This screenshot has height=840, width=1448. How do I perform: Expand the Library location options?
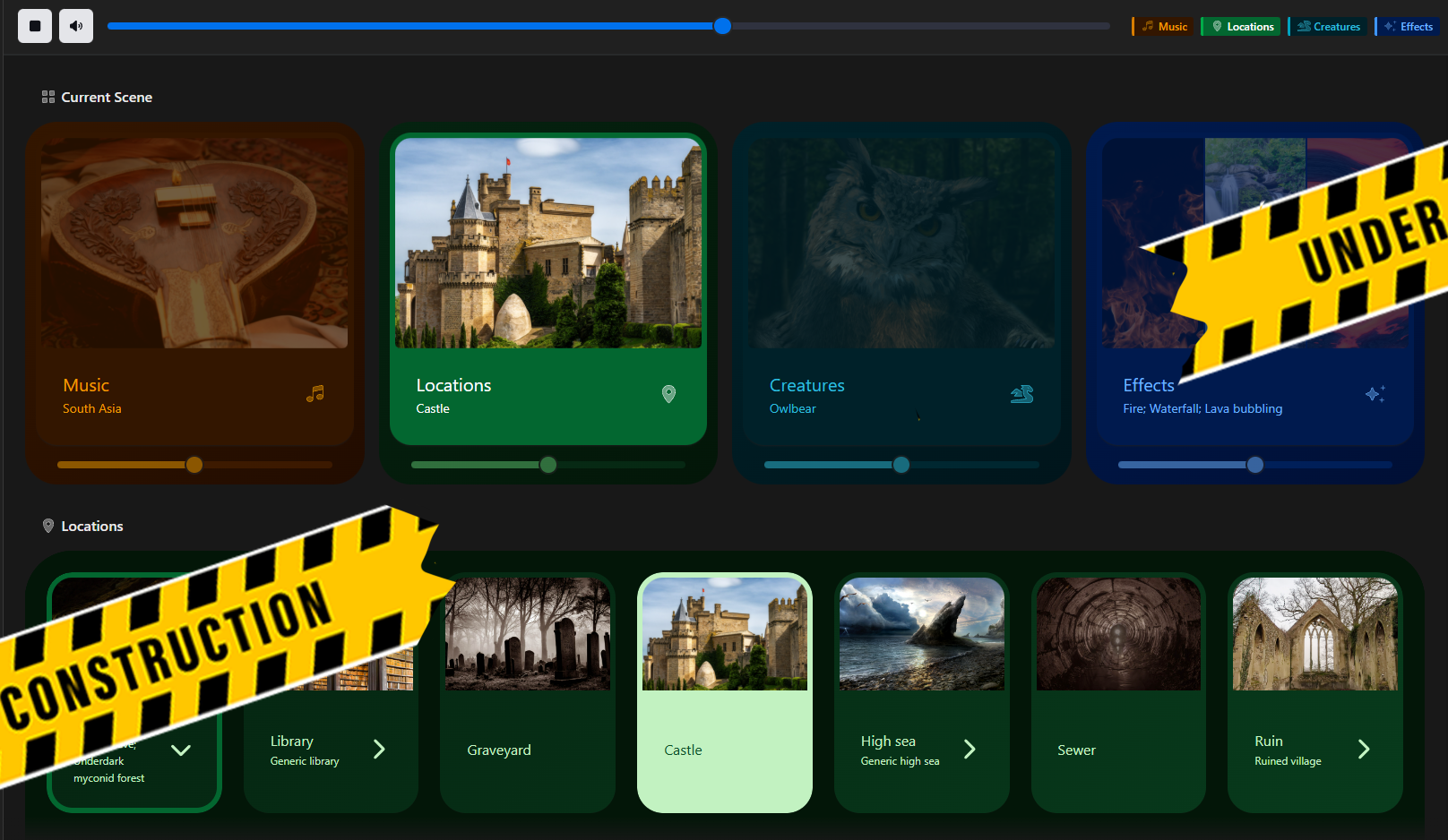point(379,750)
